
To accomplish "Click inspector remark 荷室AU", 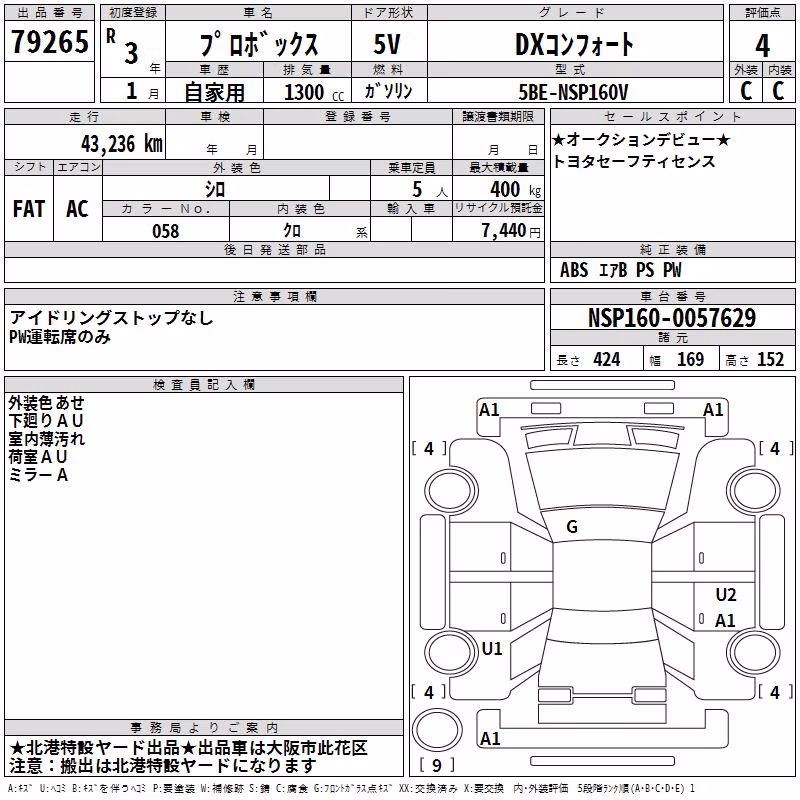I will [38, 457].
